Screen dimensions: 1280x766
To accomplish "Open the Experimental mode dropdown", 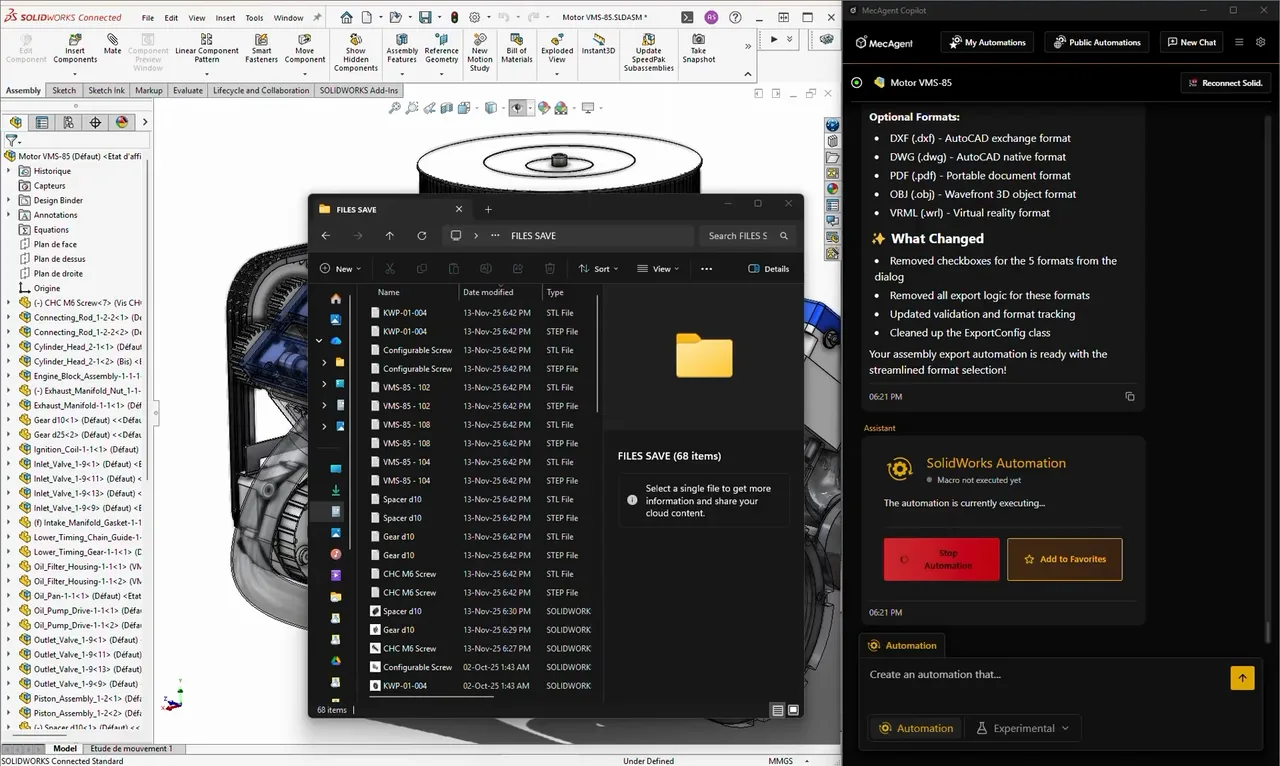I will (x=1023, y=728).
